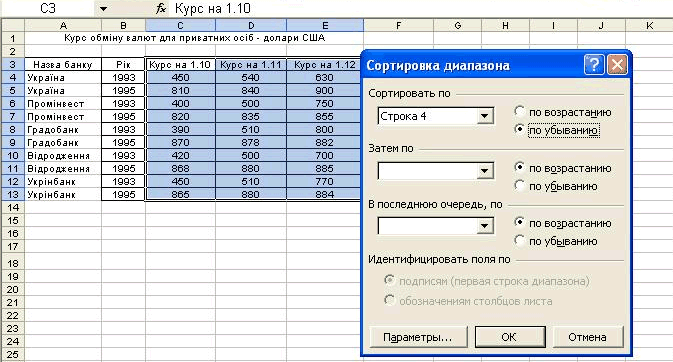The height and width of the screenshot is (362, 673).
Task: Cancel with the Отмена button
Action: pos(588,337)
